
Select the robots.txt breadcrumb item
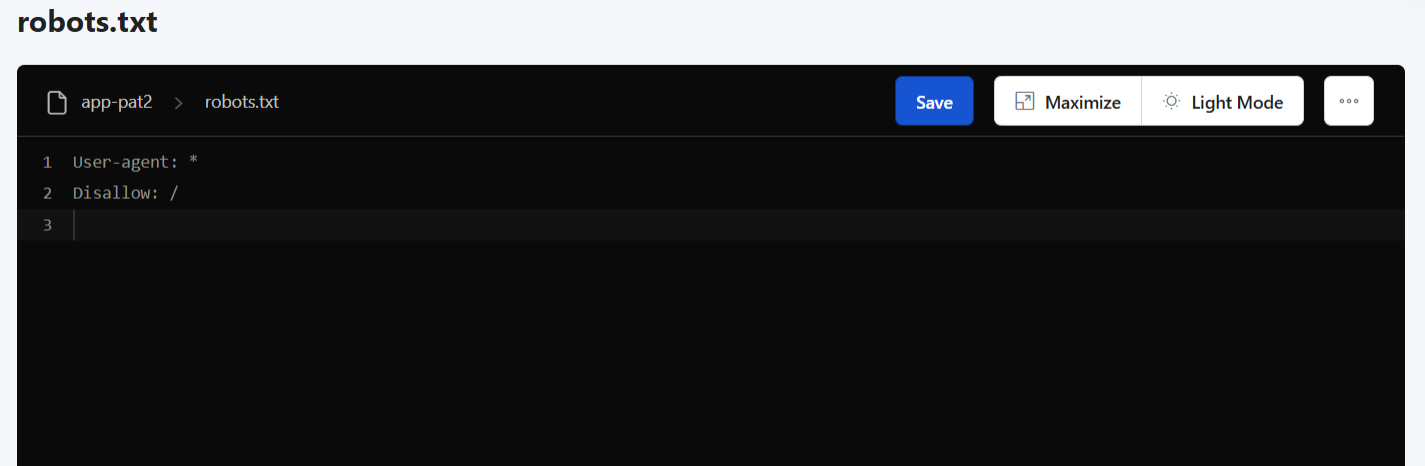242,102
